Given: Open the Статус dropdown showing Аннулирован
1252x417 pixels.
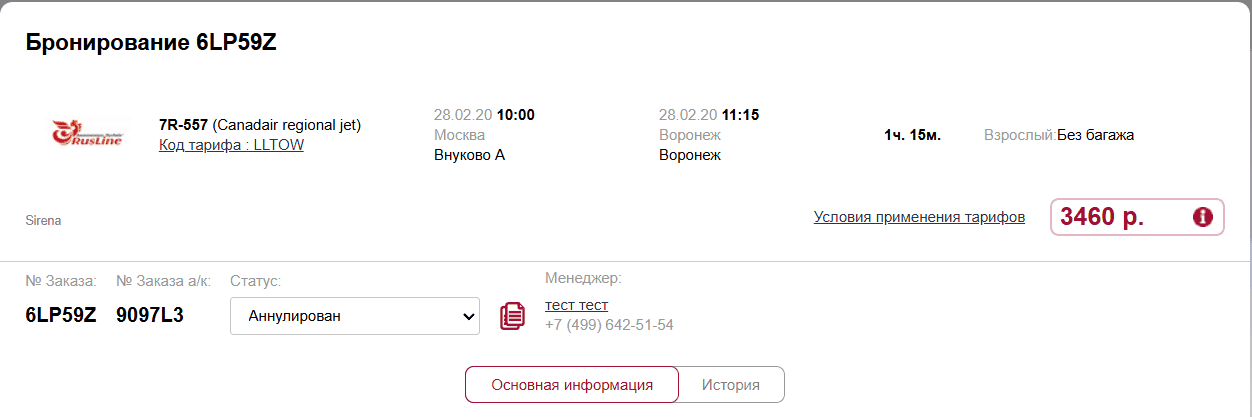Looking at the screenshot, I should [x=355, y=316].
